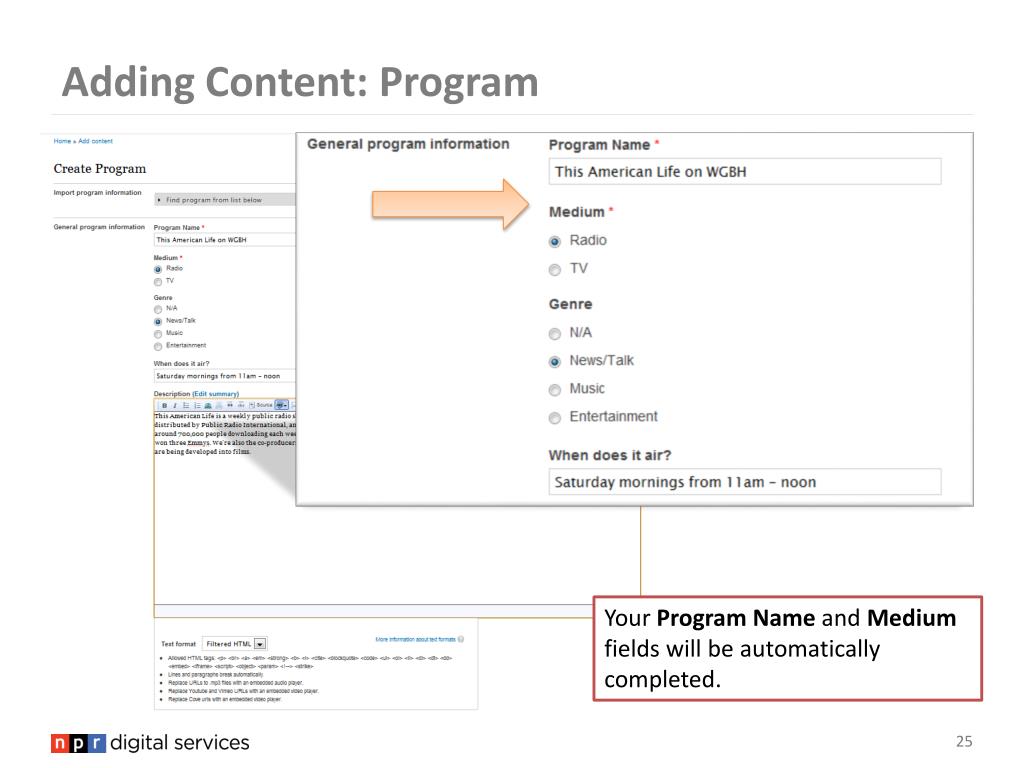
Task: Click the Bold icon in description editor toolbar
Action: [165, 406]
